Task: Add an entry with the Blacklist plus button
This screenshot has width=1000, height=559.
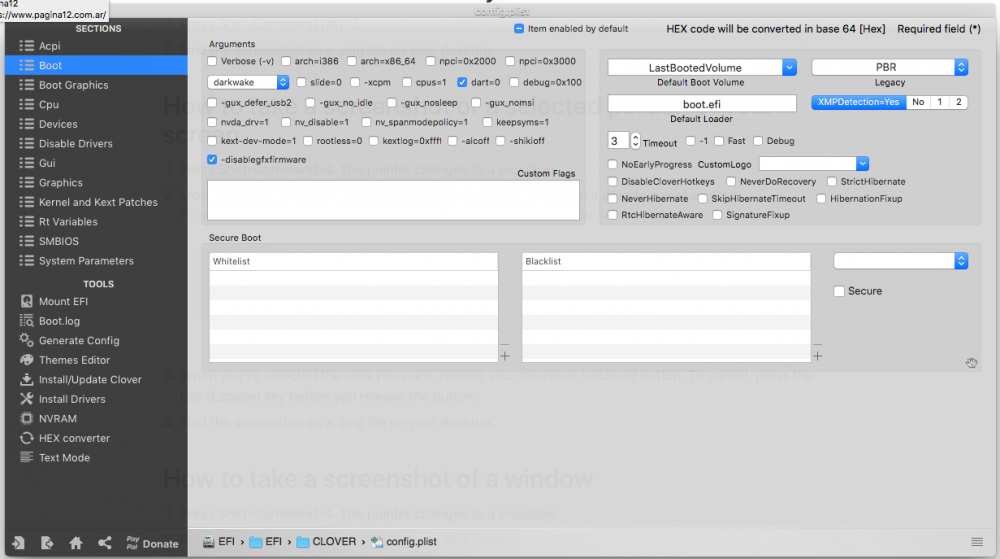Action: tap(818, 356)
